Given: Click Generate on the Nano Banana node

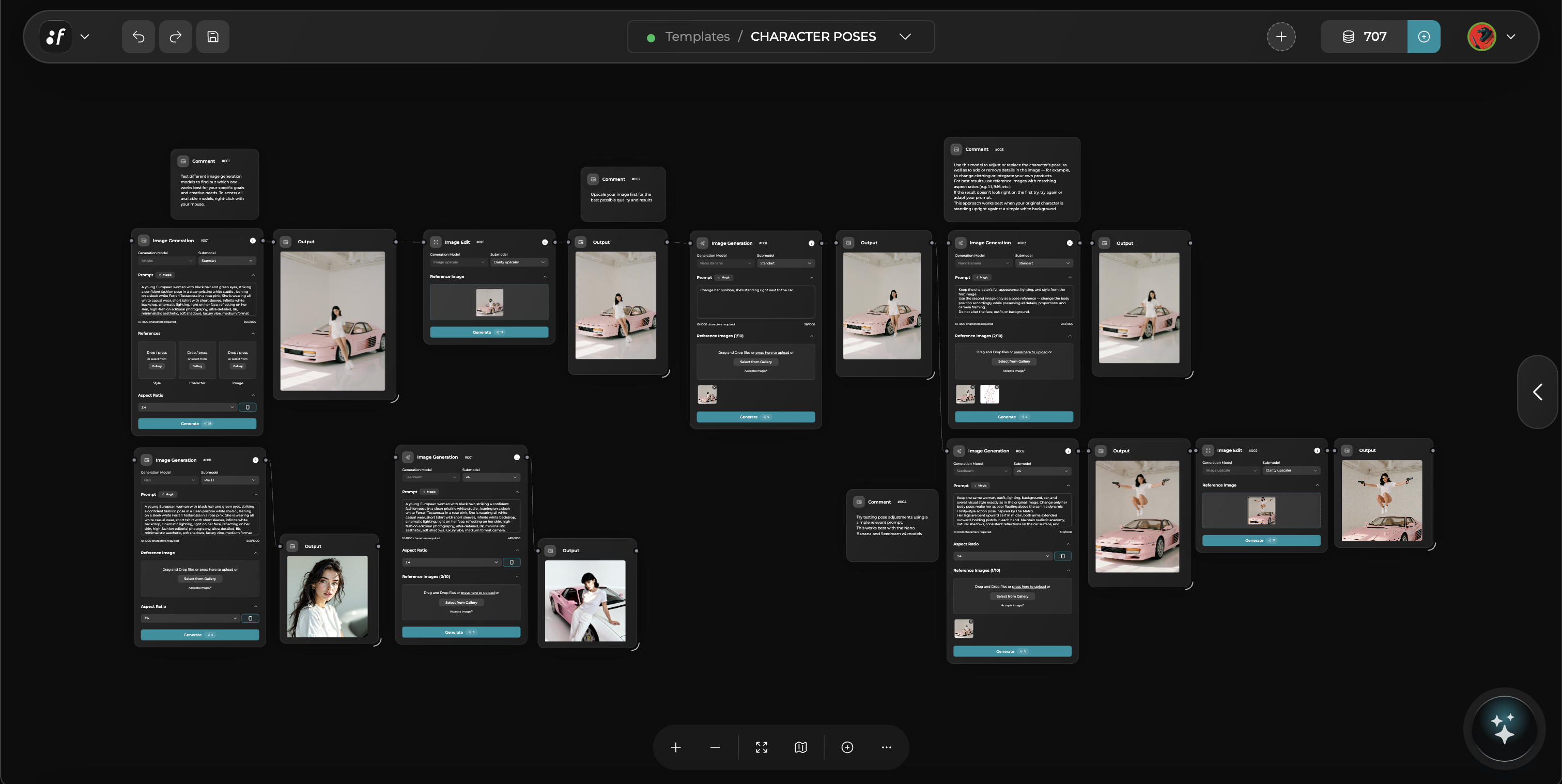Looking at the screenshot, I should (755, 417).
